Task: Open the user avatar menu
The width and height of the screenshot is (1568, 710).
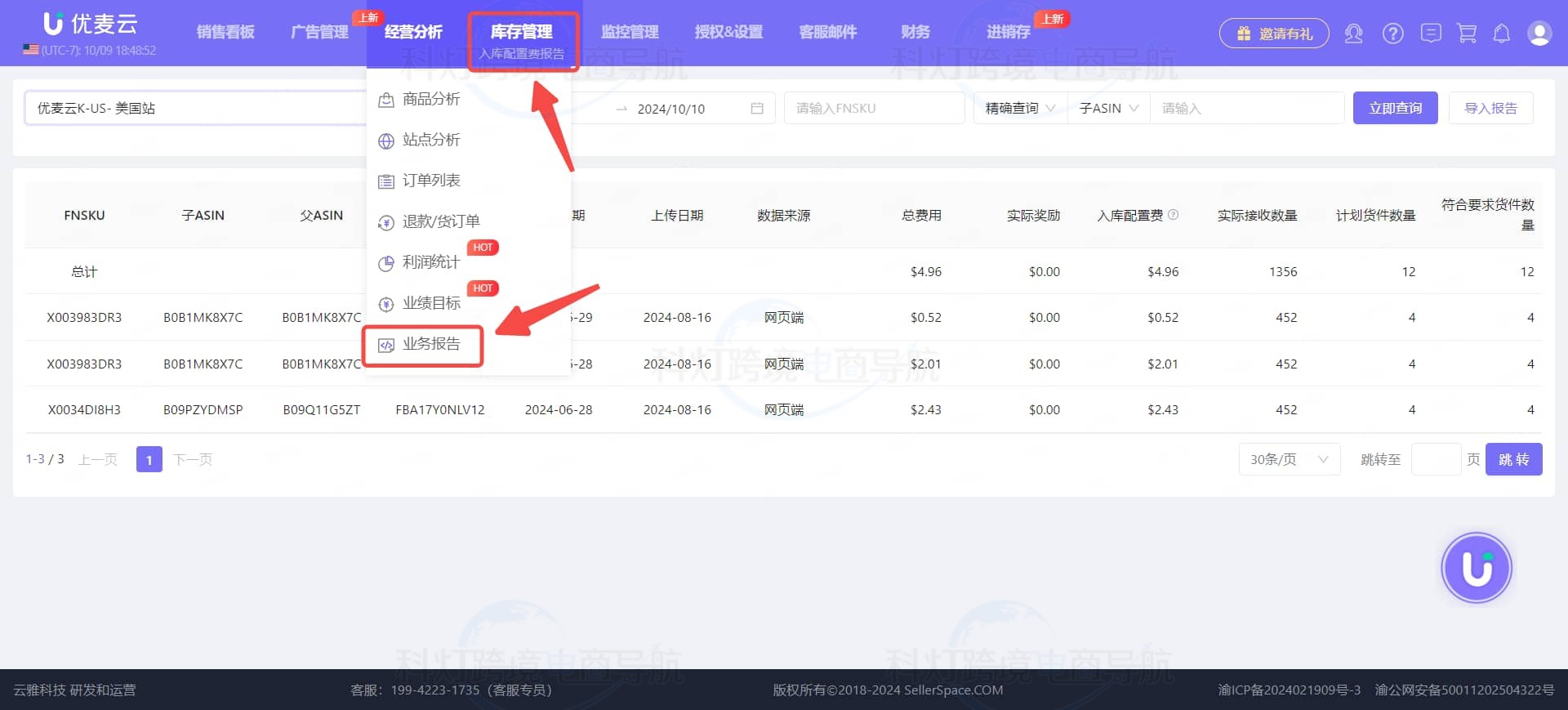Action: tap(1539, 33)
